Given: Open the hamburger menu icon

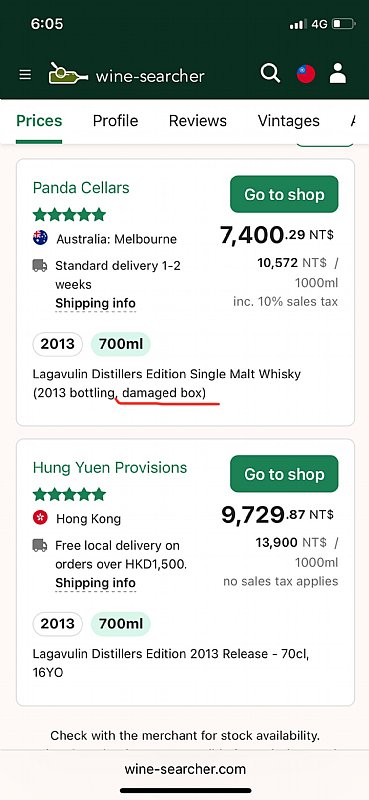Looking at the screenshot, I should [x=25, y=75].
